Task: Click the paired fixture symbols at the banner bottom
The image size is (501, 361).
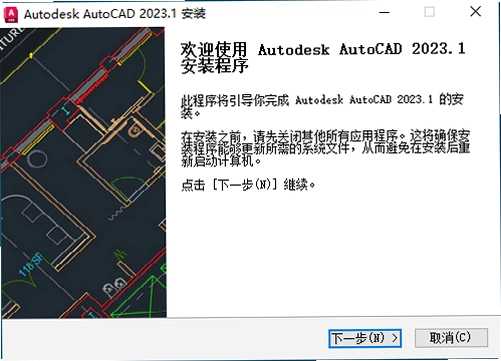Action: pos(114,286)
